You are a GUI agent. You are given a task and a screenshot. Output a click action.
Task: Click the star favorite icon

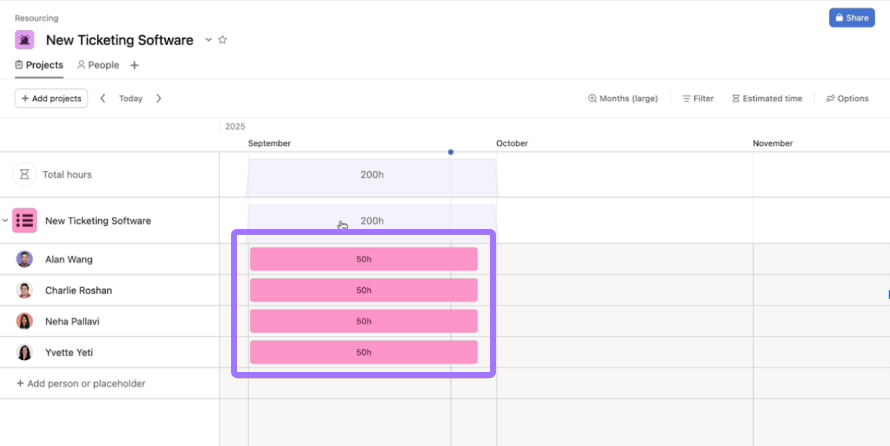(223, 40)
